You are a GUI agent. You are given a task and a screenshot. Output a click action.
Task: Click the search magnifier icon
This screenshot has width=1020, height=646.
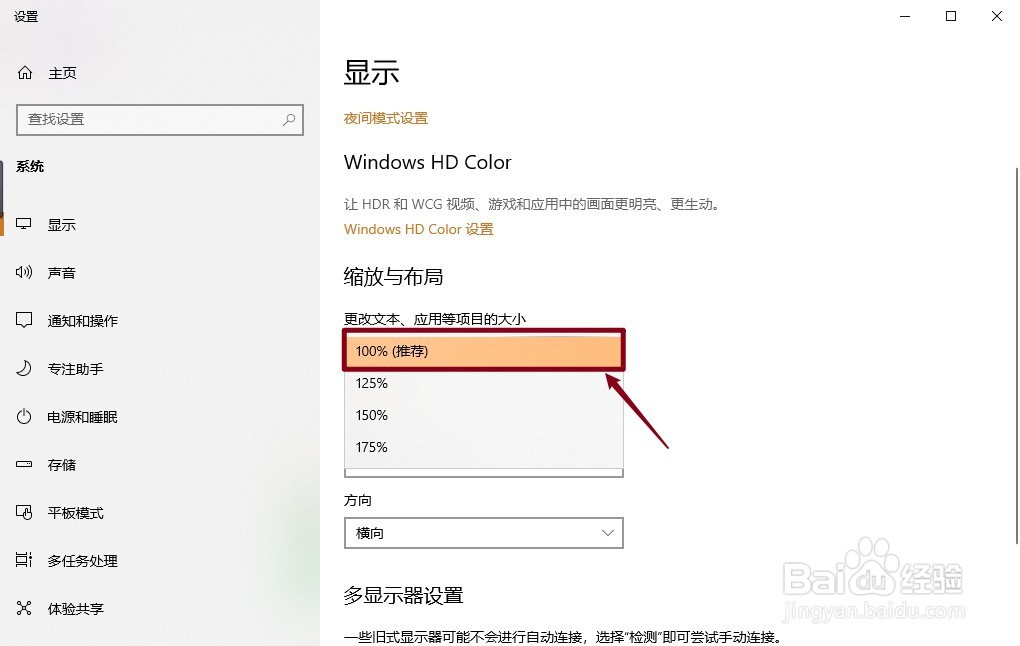289,119
